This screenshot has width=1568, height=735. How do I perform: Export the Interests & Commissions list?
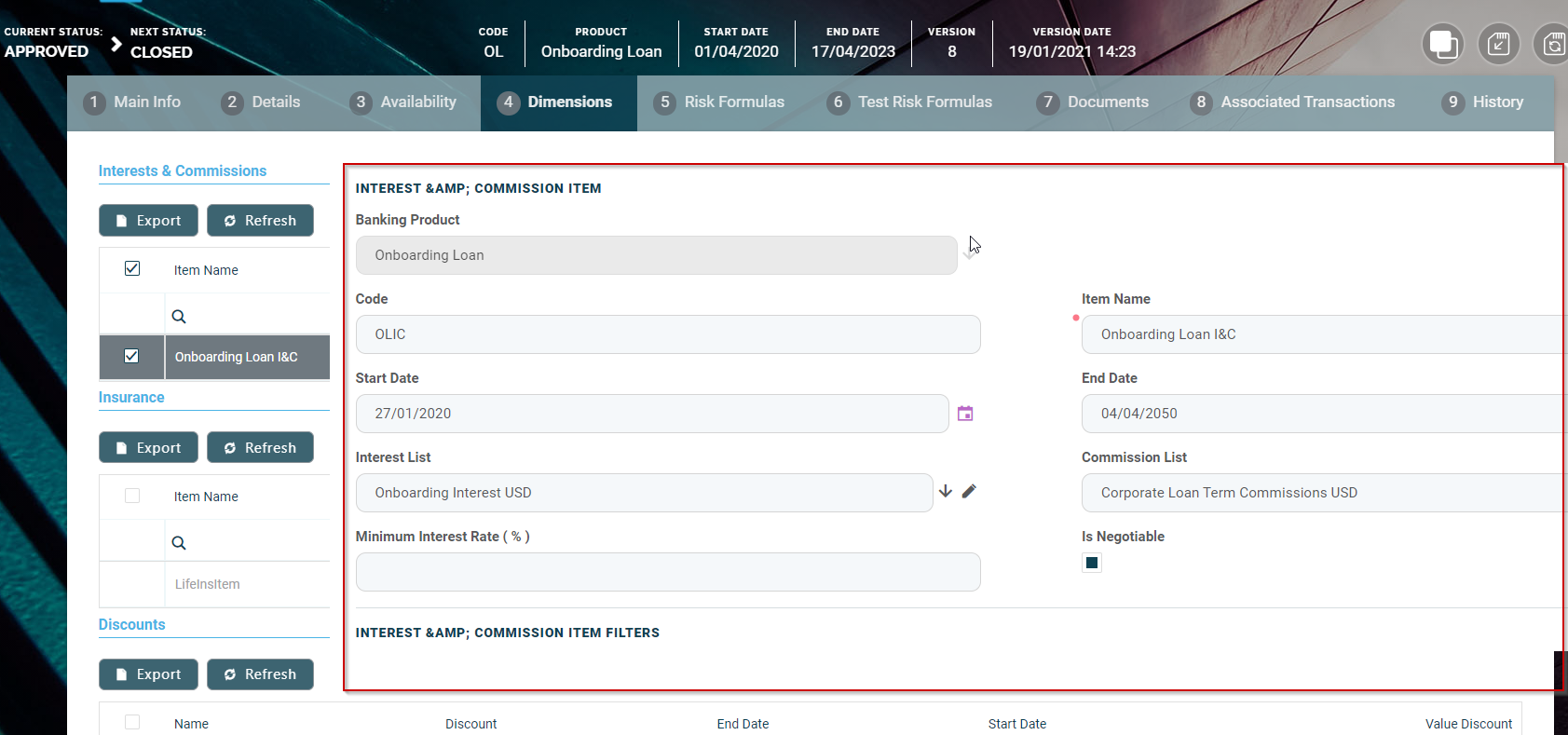coord(148,221)
